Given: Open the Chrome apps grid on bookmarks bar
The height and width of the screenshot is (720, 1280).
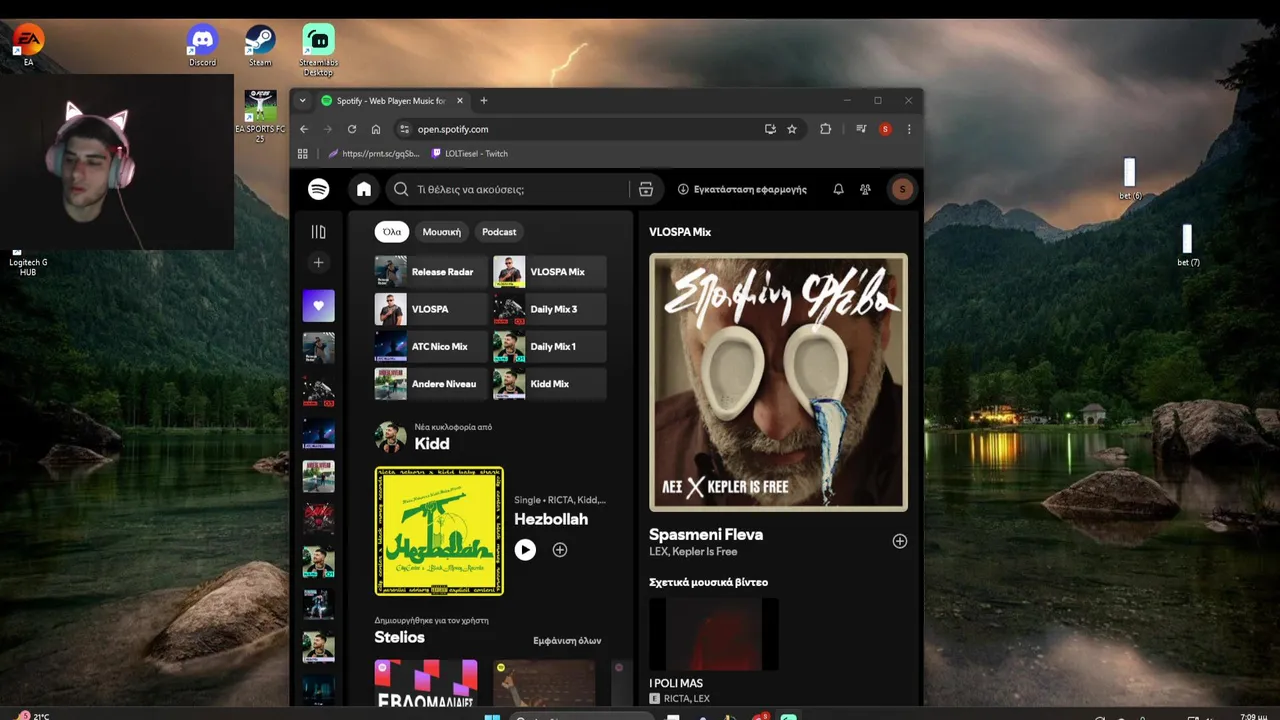Looking at the screenshot, I should 303,154.
